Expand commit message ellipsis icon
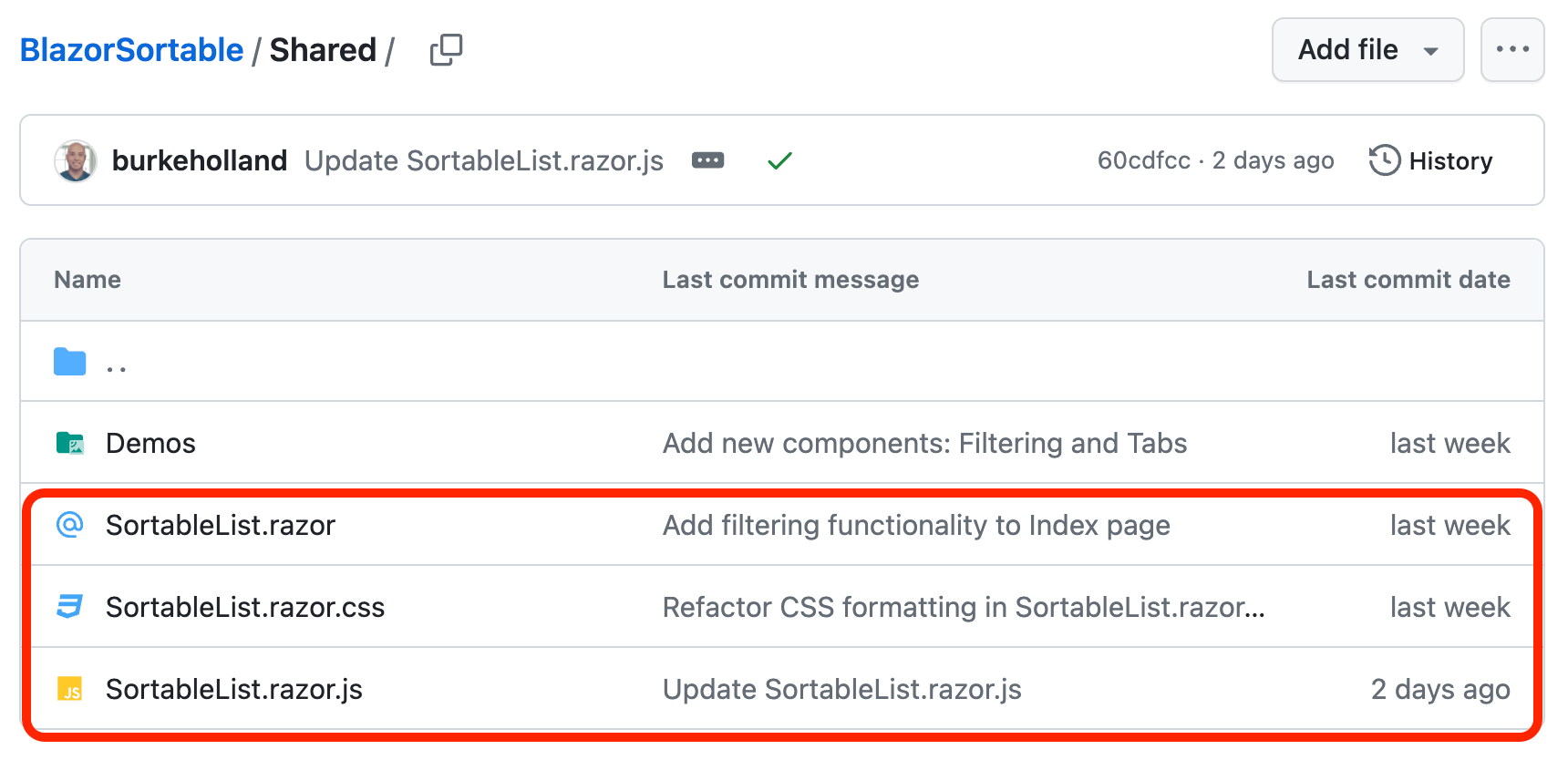The image size is (1568, 760). [707, 161]
